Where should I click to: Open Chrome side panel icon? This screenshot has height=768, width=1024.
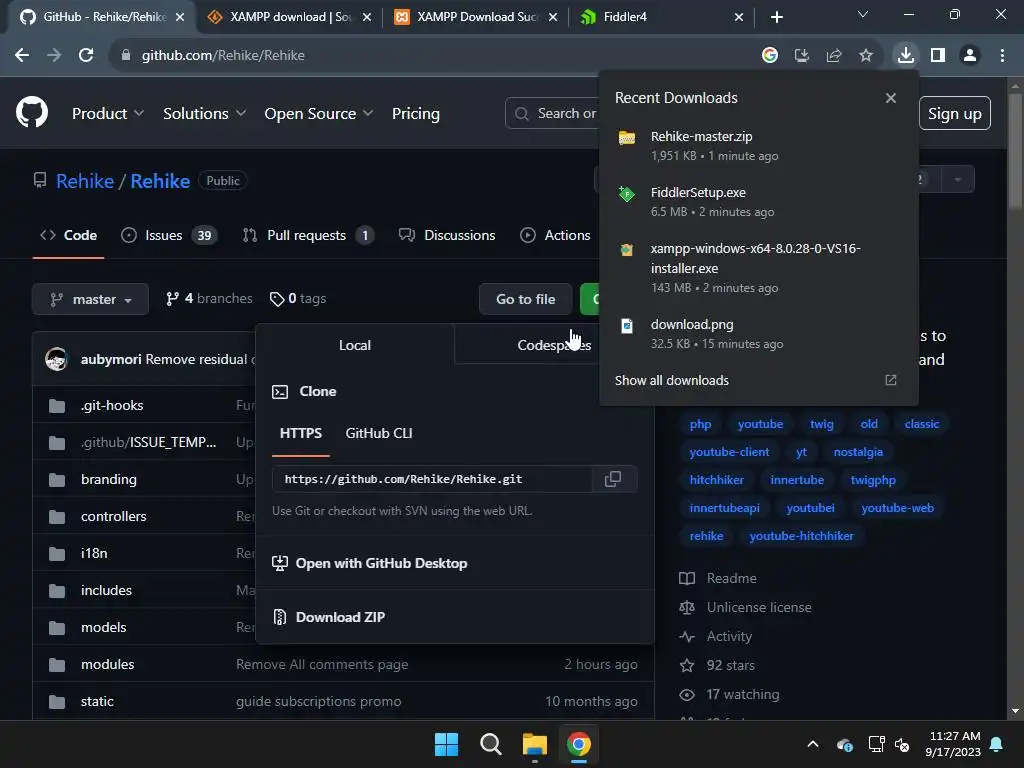[938, 56]
